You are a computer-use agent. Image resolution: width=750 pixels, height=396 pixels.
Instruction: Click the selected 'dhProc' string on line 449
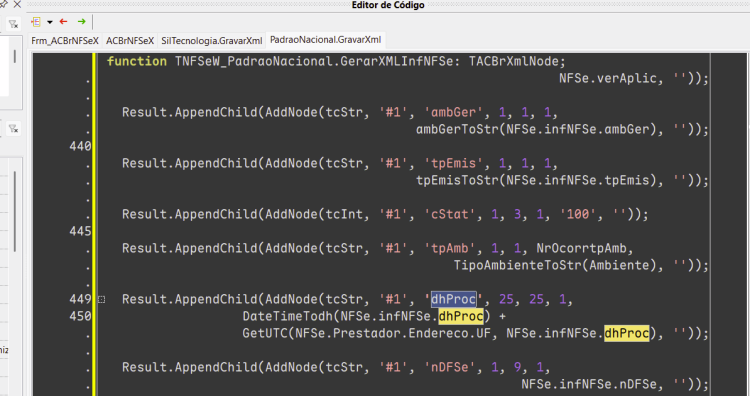click(453, 299)
